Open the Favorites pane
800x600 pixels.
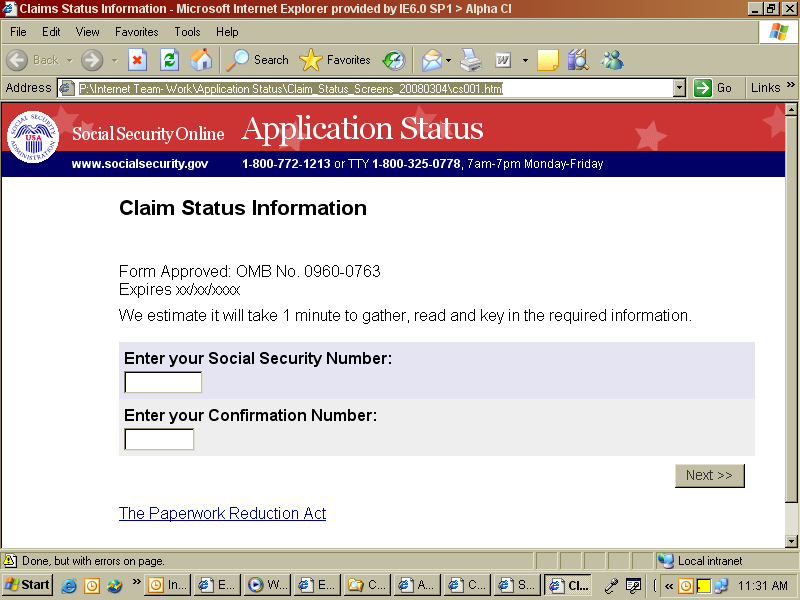(335, 60)
